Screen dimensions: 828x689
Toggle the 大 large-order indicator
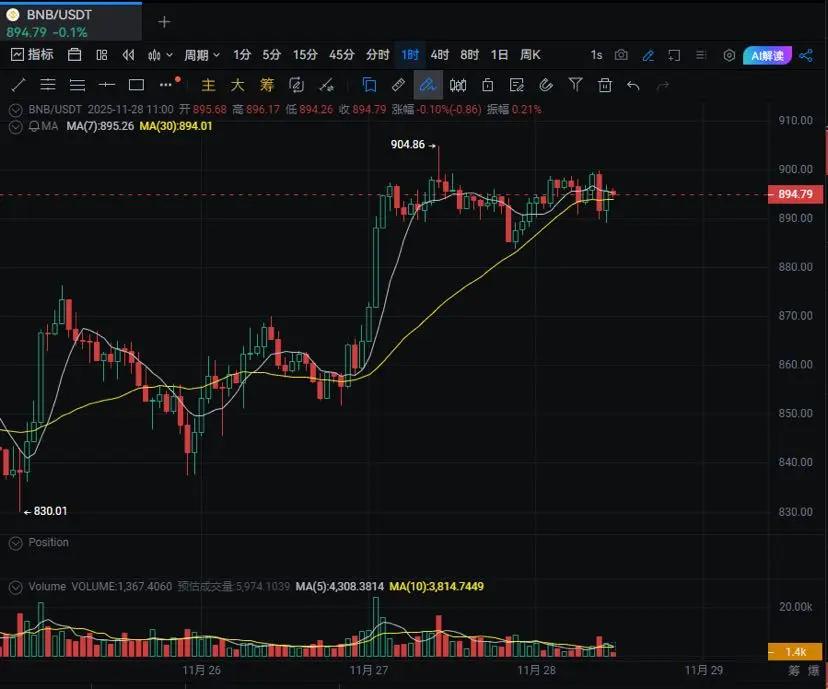coord(237,85)
